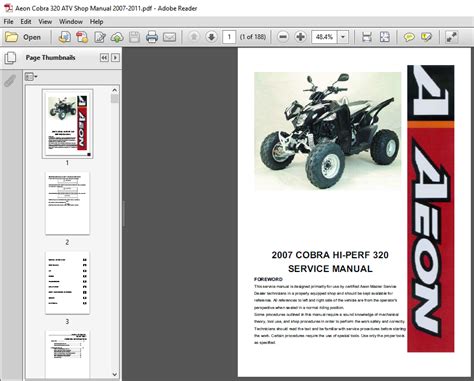474x381 pixels.
Task: Click the Create PDF icon
Action: pos(82,37)
